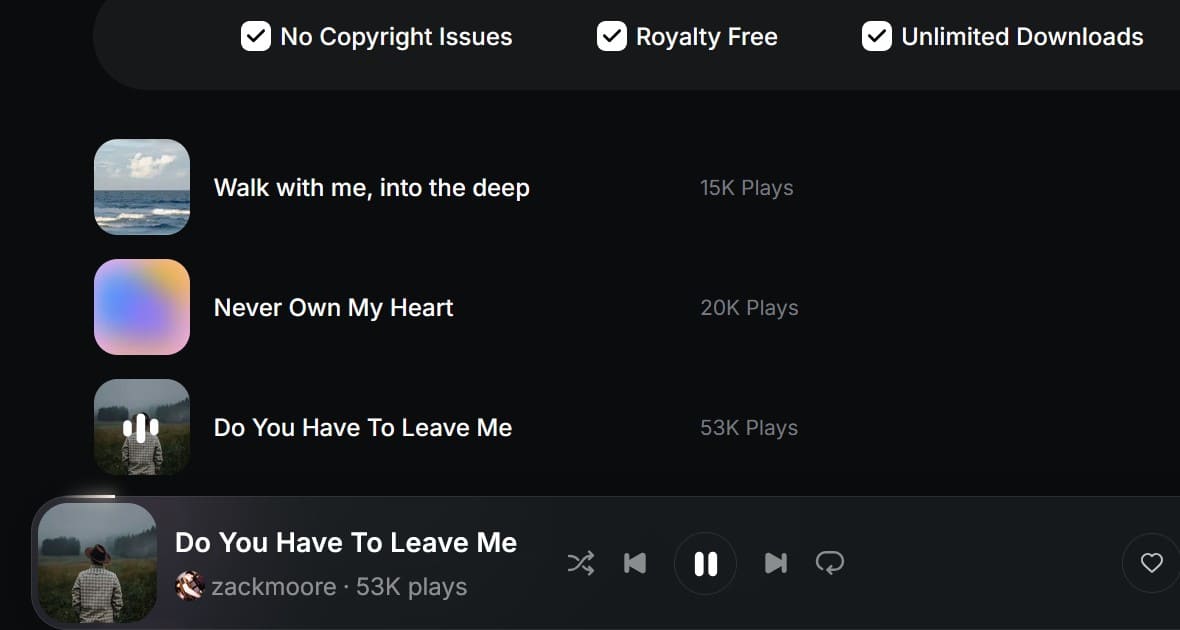Image resolution: width=1180 pixels, height=630 pixels.
Task: Click the song title in player bar
Action: coord(345,543)
